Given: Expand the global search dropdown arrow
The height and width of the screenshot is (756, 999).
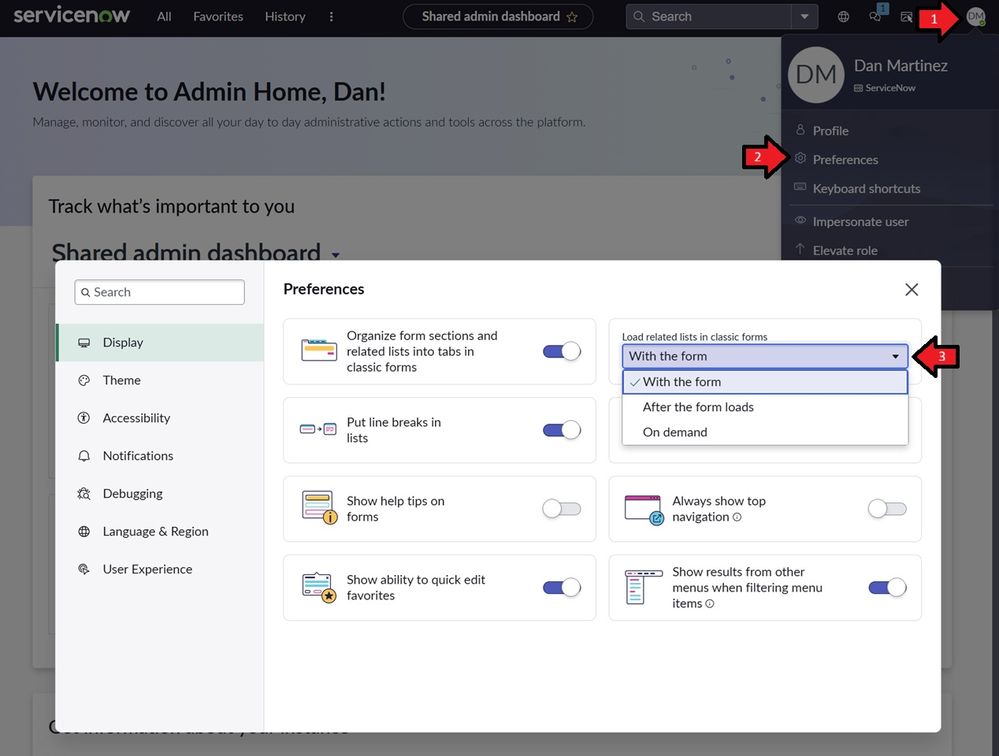Looking at the screenshot, I should pos(804,17).
